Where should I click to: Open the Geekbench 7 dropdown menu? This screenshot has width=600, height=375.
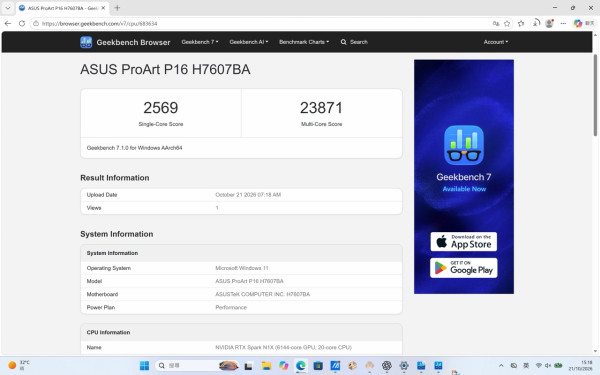(200, 42)
